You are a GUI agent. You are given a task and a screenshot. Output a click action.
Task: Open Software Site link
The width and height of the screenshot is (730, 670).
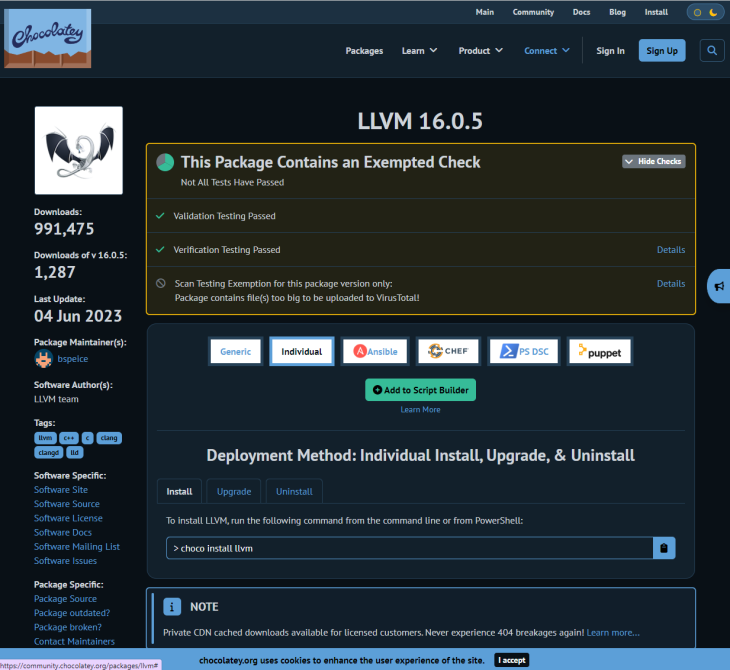click(x=61, y=489)
